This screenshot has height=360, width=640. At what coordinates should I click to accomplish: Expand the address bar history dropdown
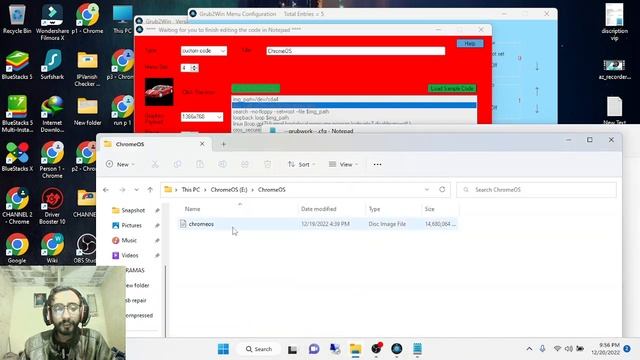[x=427, y=190]
